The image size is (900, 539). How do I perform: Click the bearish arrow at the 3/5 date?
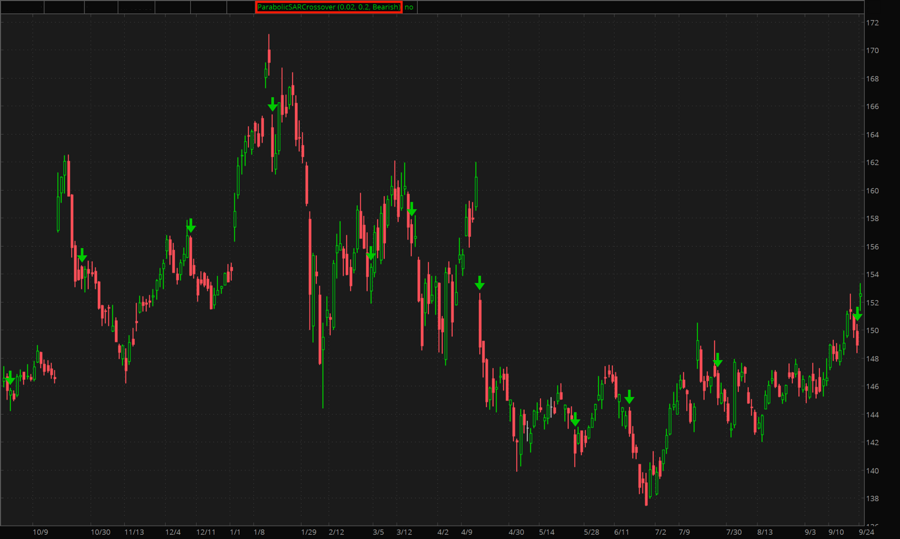[x=370, y=254]
